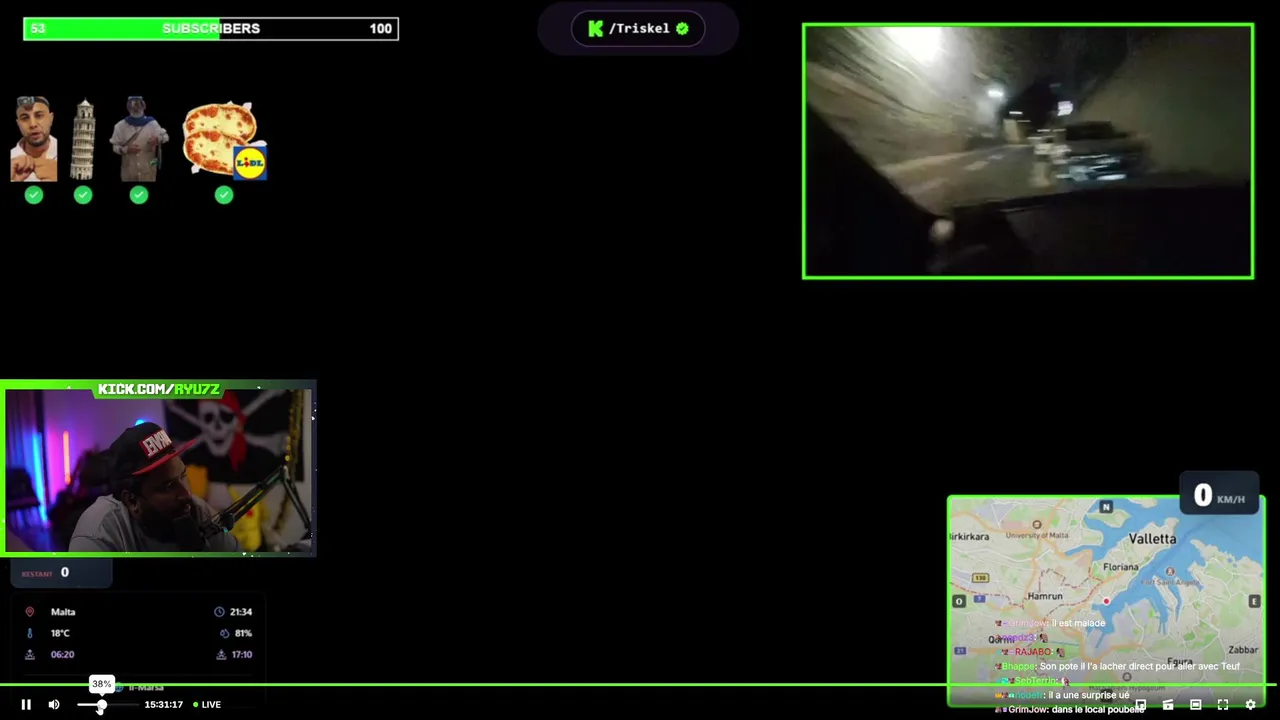1280x720 pixels.
Task: Click Floriana label on the map
Action: click(1121, 567)
